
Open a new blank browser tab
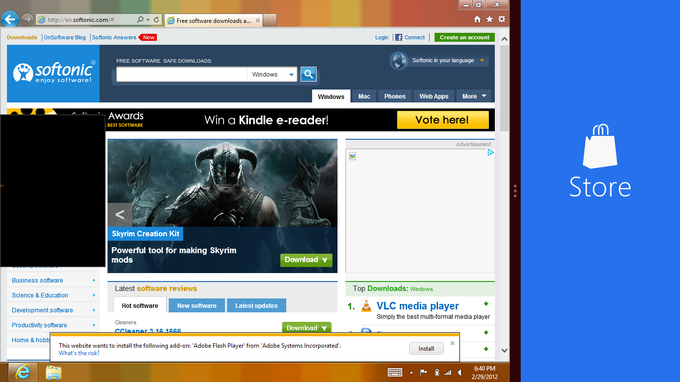[270, 20]
